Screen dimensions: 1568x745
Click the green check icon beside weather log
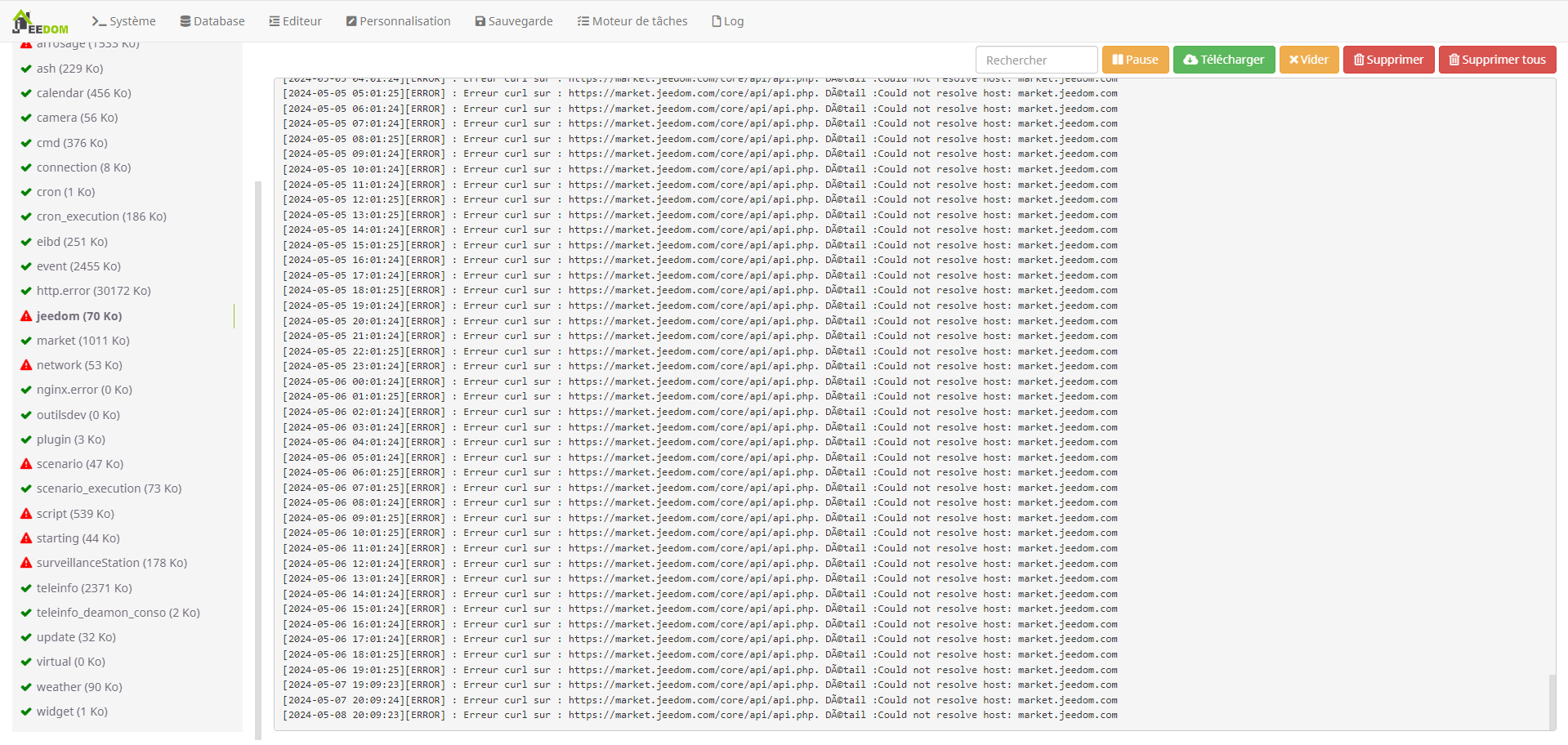coord(26,687)
